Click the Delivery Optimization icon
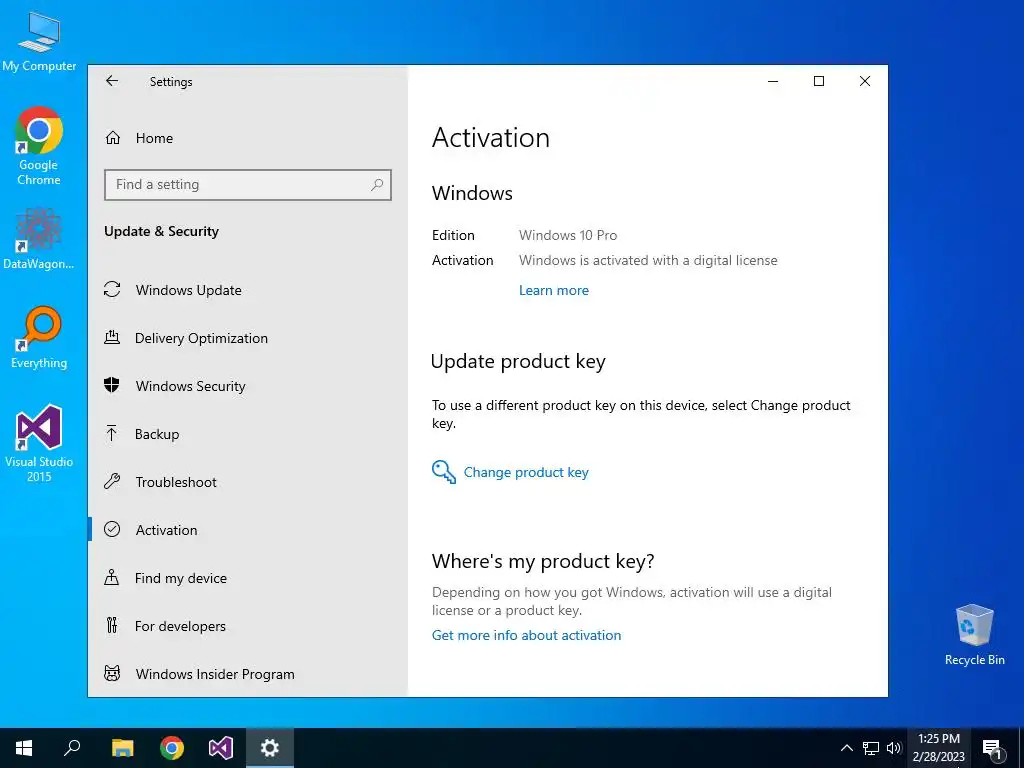The height and width of the screenshot is (768, 1024). (112, 338)
